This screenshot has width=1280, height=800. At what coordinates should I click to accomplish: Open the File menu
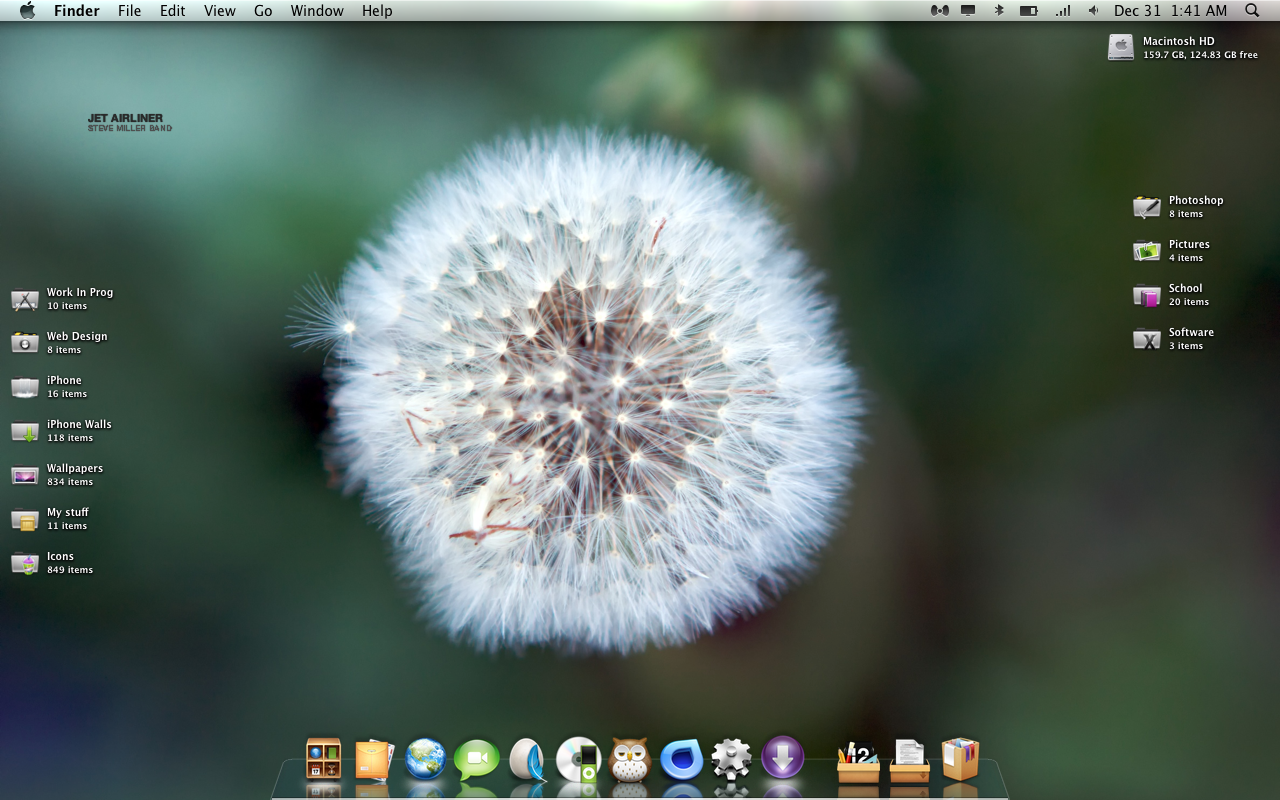129,11
